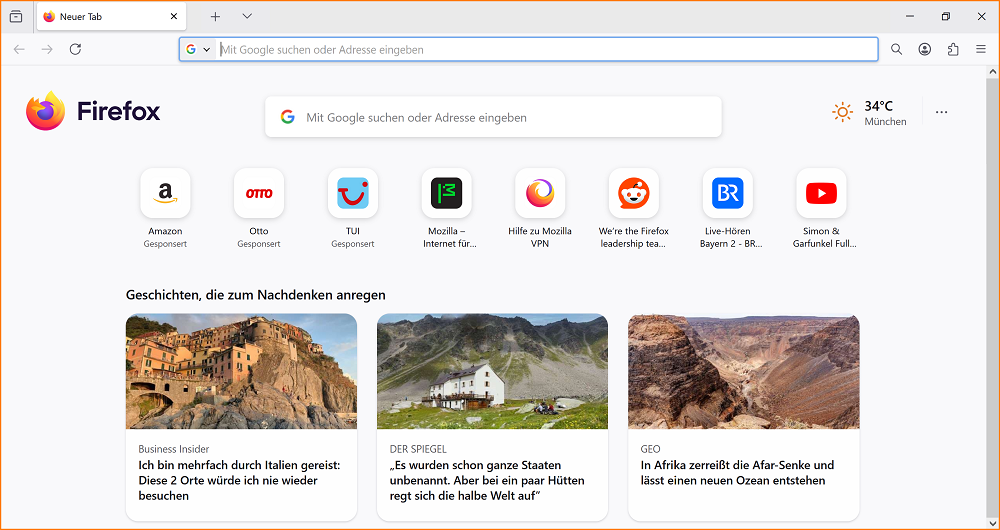Open the Hilfe zu Mozilla VPN shortcut
This screenshot has width=1000, height=530.
(x=540, y=209)
